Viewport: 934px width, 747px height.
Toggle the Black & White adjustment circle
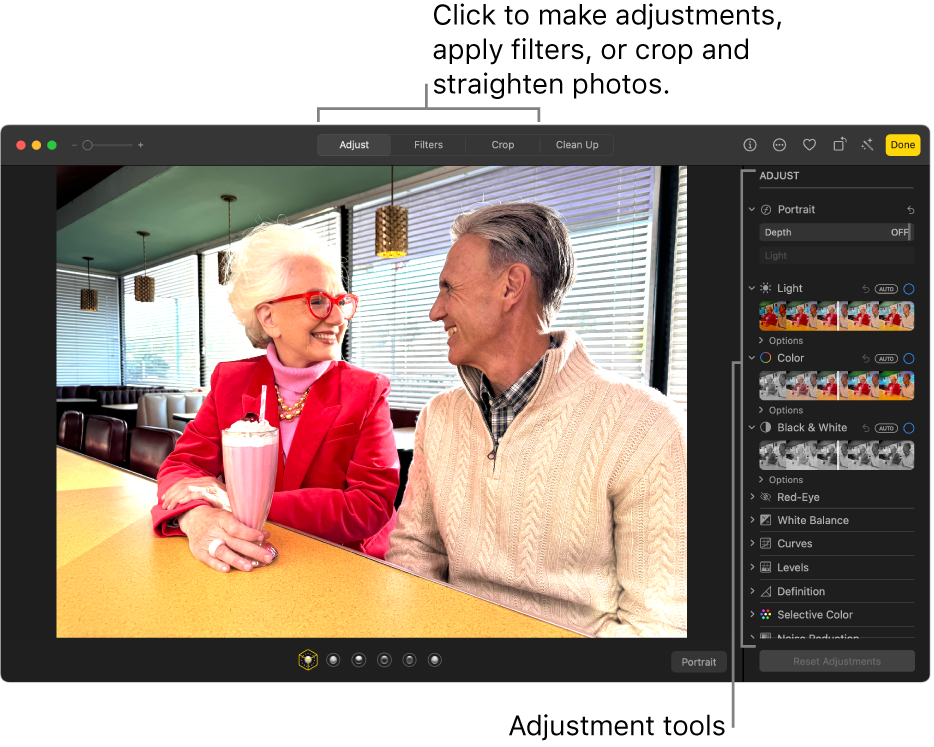coord(908,428)
